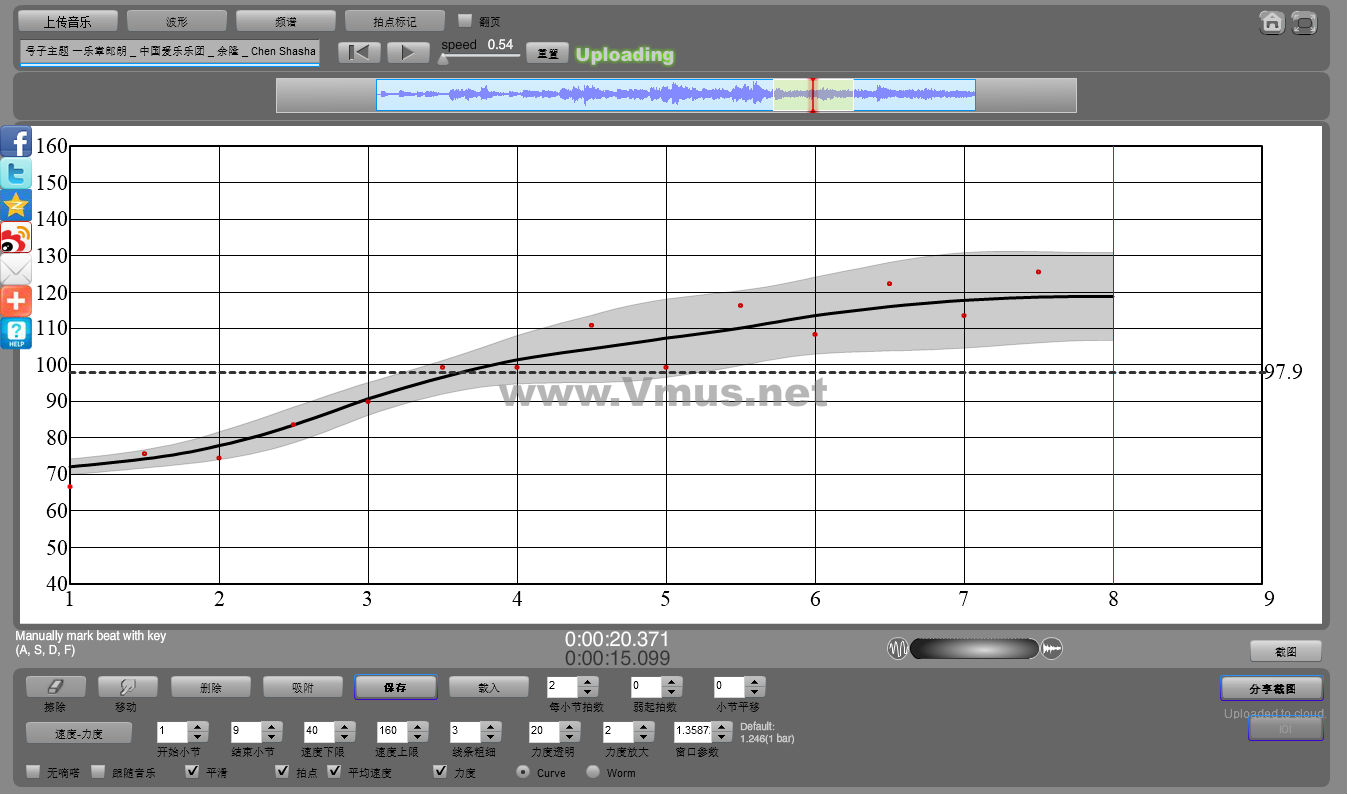Screen dimensions: 1347x794
Task: Decrease the 速度上限 stepper value
Action: pos(418,737)
